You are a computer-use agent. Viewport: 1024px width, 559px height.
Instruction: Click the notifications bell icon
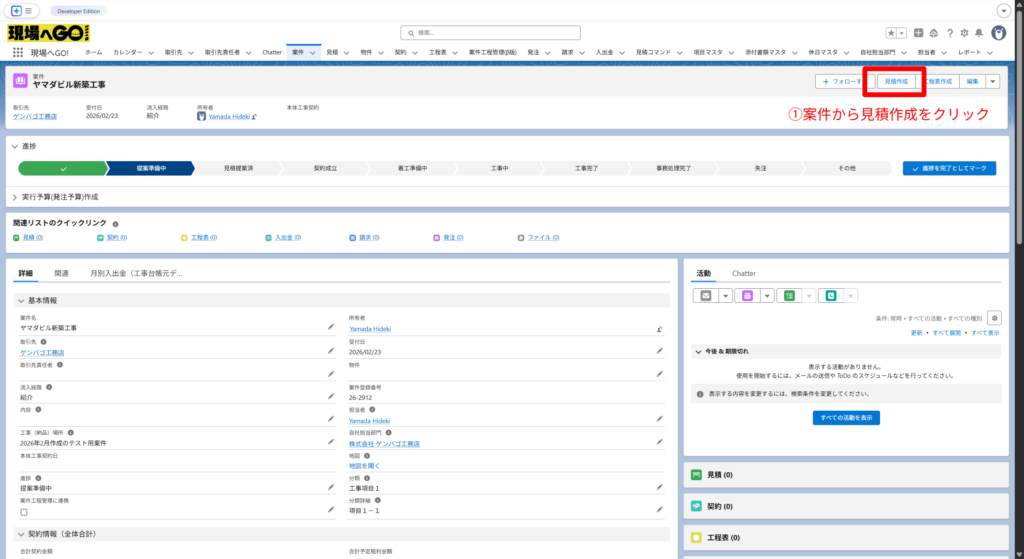click(978, 33)
